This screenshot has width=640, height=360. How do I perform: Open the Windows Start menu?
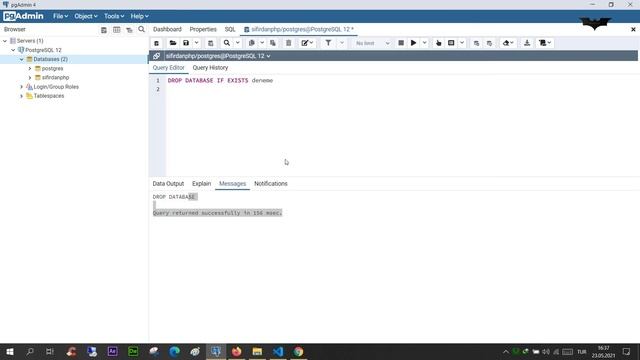pos(10,351)
